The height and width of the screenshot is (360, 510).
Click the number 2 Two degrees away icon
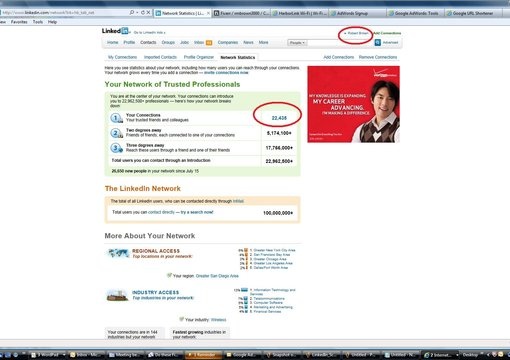tap(116, 133)
